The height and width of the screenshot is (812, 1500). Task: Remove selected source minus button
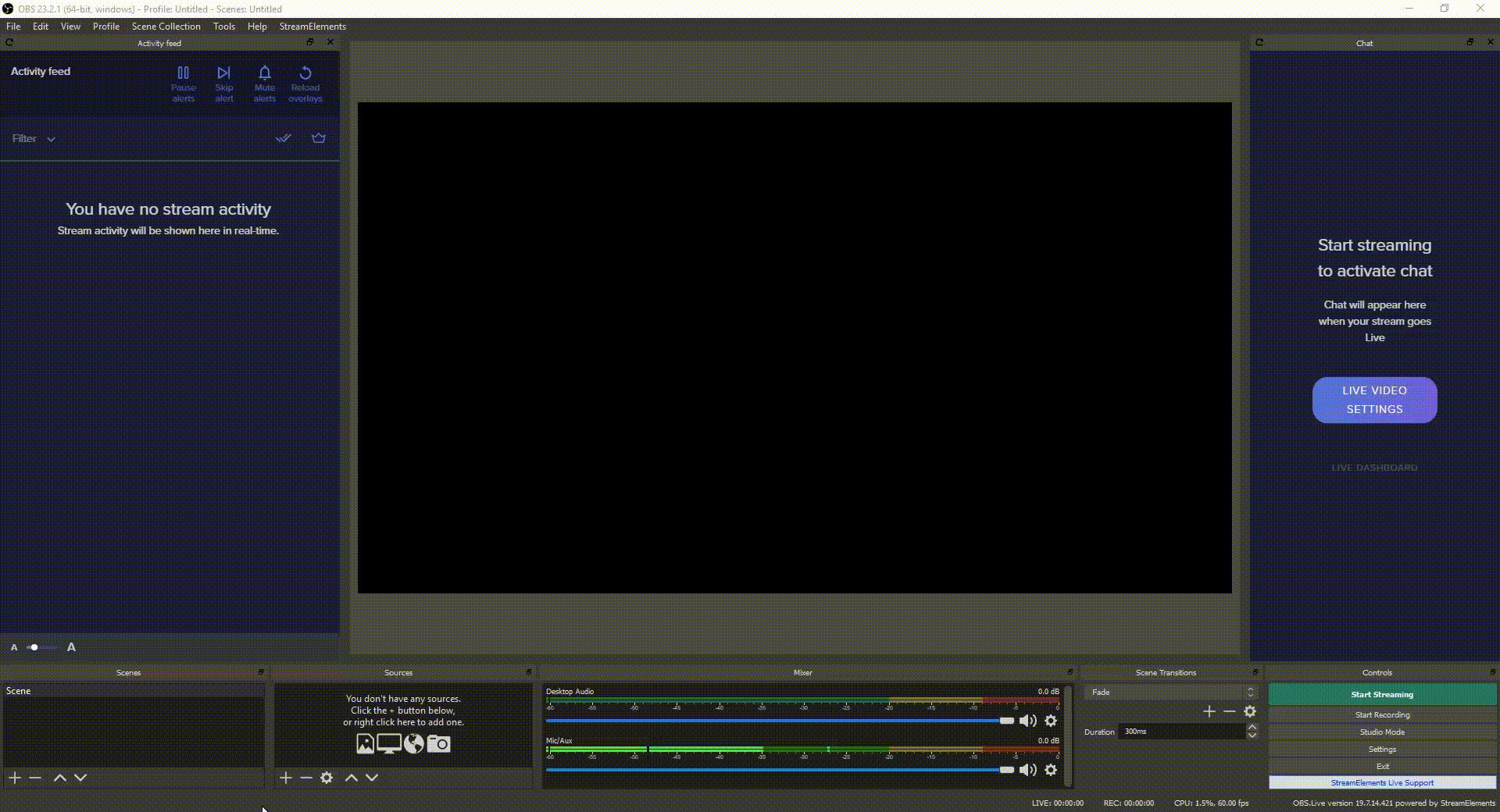point(306,778)
